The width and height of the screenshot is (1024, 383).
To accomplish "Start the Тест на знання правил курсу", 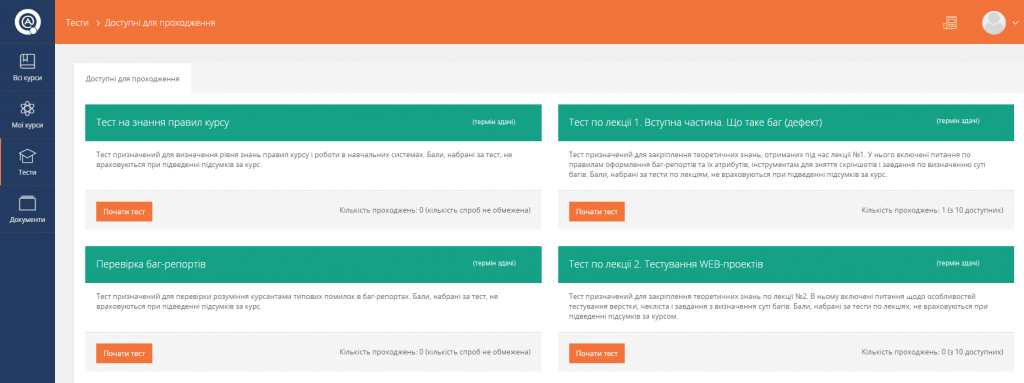I will pyautogui.click(x=124, y=211).
